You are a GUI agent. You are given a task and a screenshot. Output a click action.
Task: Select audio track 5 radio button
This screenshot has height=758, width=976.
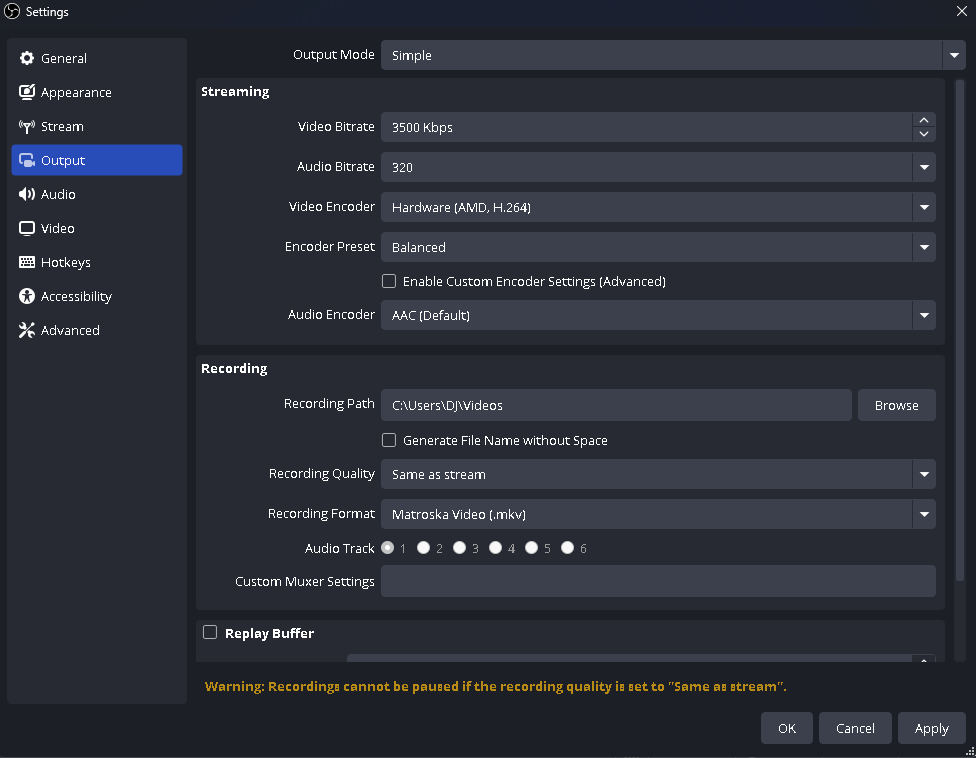pos(532,548)
